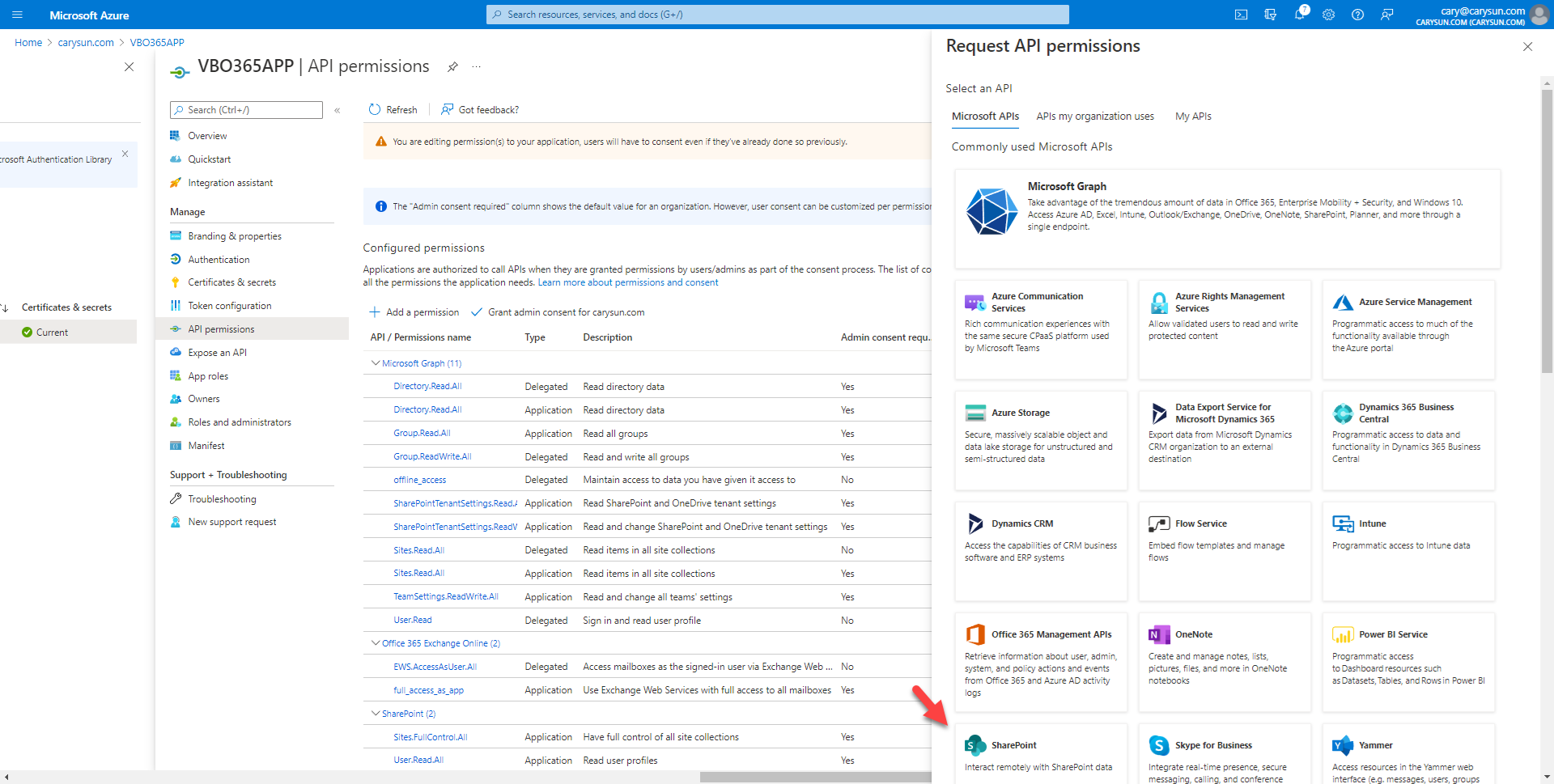Select the Microsoft Graph API card

click(1227, 218)
